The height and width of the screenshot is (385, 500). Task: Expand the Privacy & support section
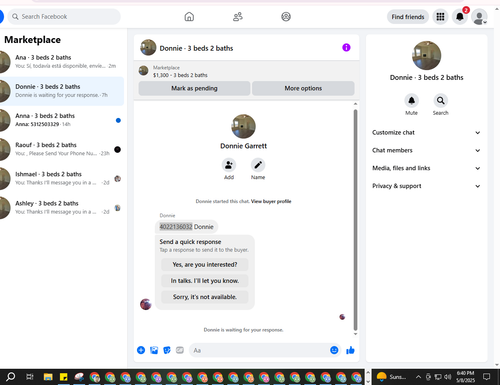point(426,186)
